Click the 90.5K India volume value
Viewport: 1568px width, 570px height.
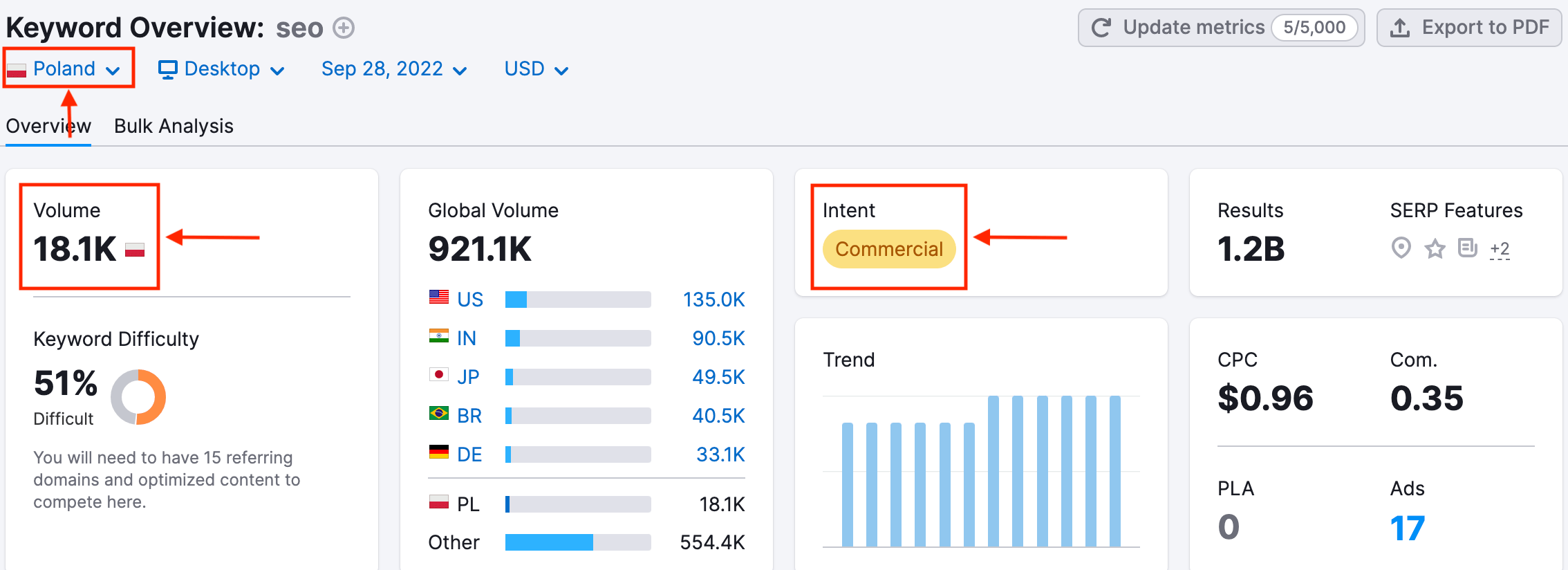(x=719, y=338)
